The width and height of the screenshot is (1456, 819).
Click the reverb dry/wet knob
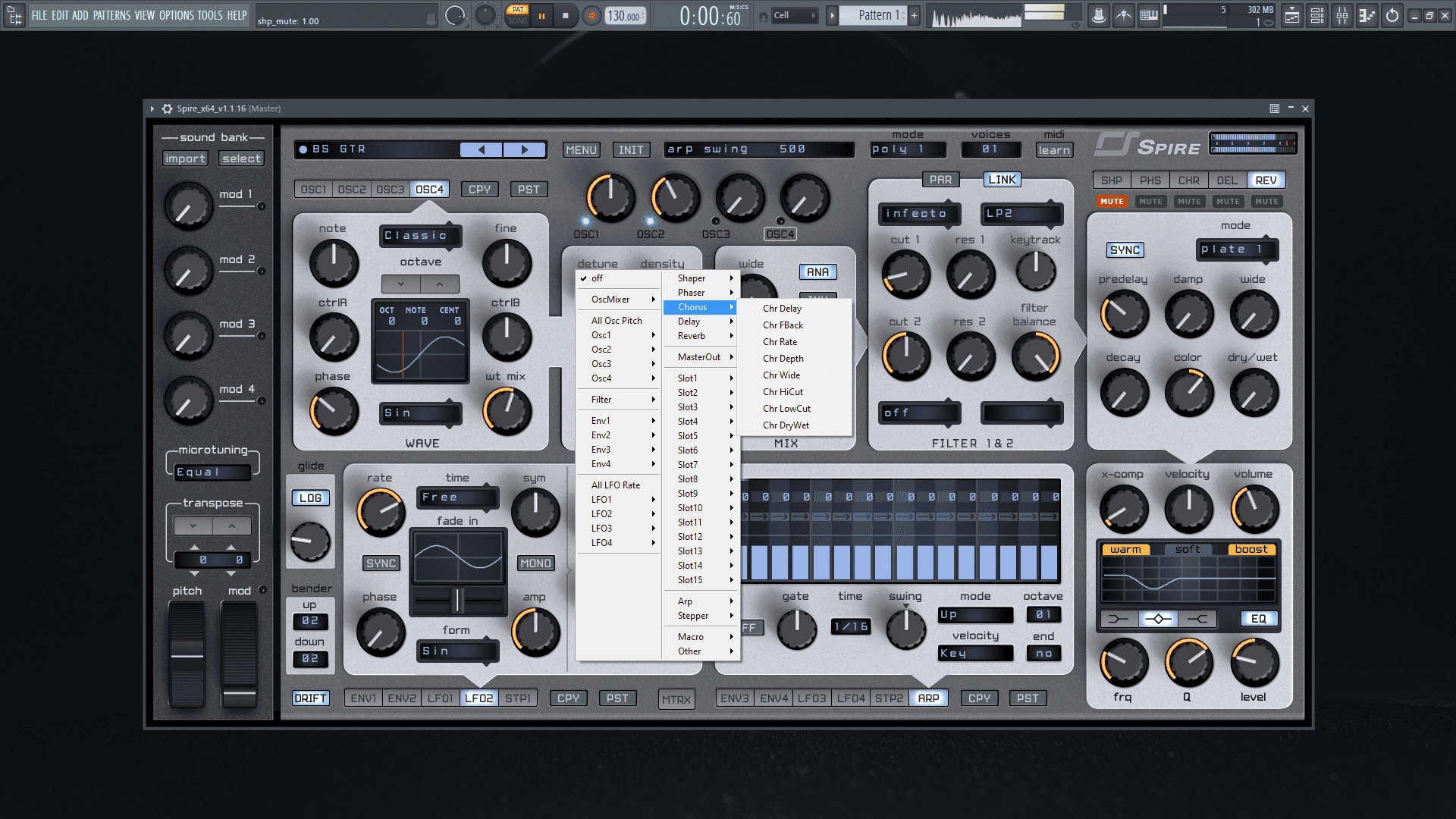(x=1254, y=393)
